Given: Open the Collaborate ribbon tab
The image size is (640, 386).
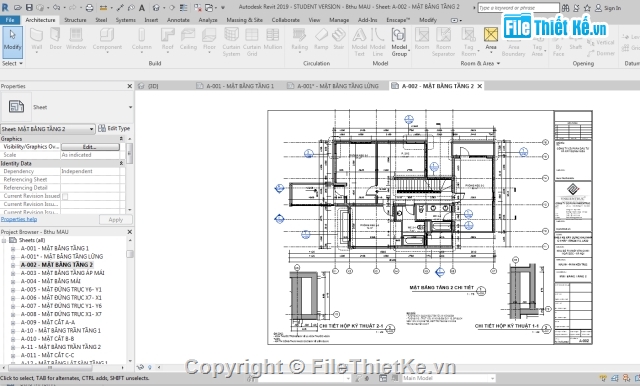Looking at the screenshot, I should (285, 20).
